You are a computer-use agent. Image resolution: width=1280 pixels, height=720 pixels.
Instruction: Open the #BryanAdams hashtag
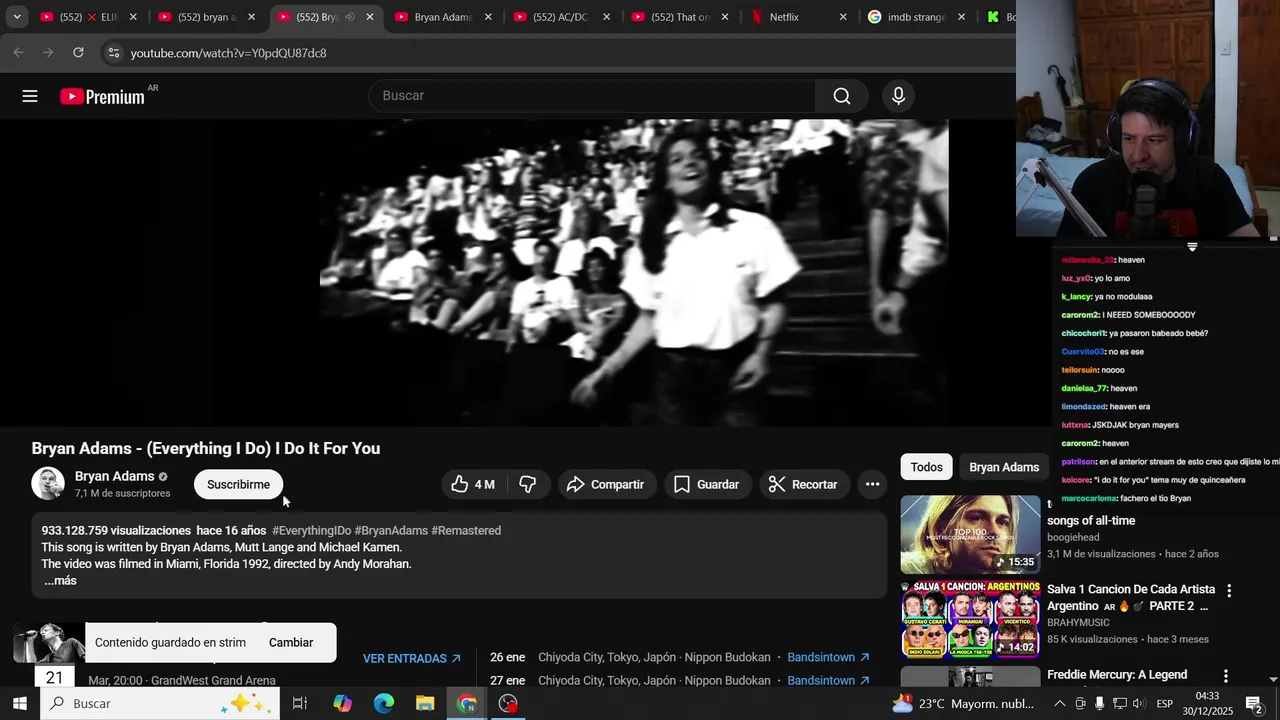pyautogui.click(x=391, y=531)
